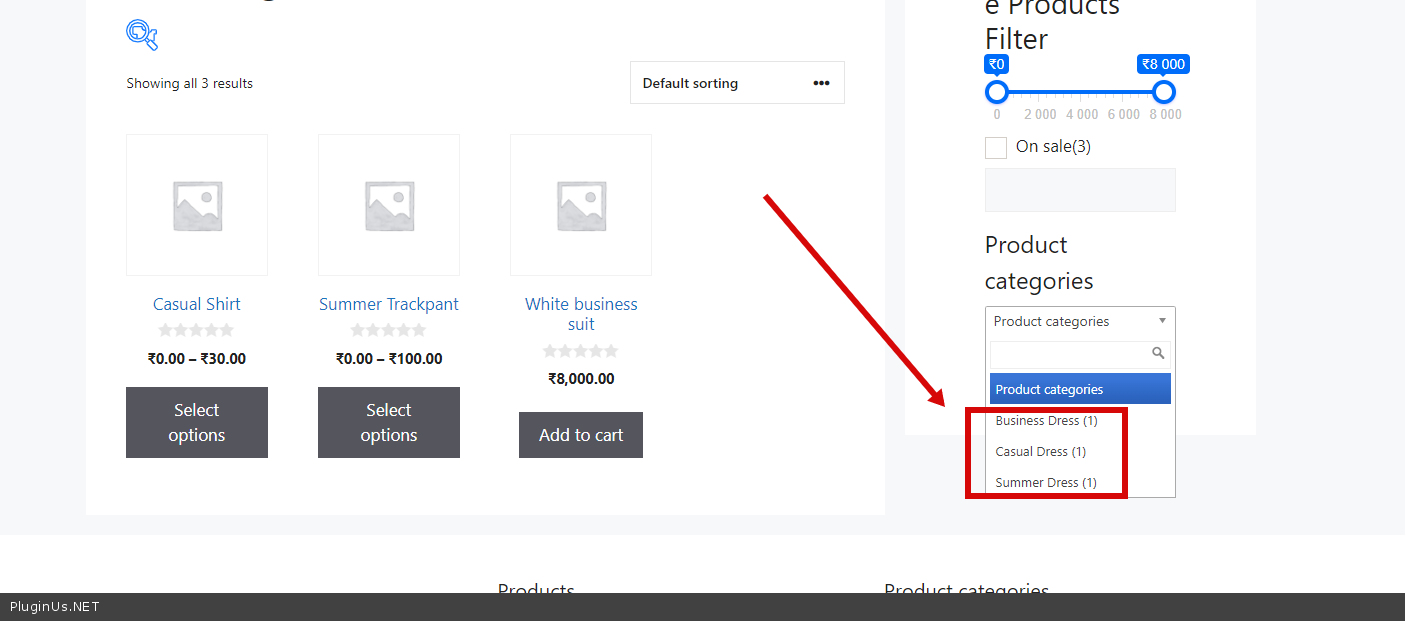Select Business Dress (1) category option
The width and height of the screenshot is (1405, 621).
tap(1046, 421)
